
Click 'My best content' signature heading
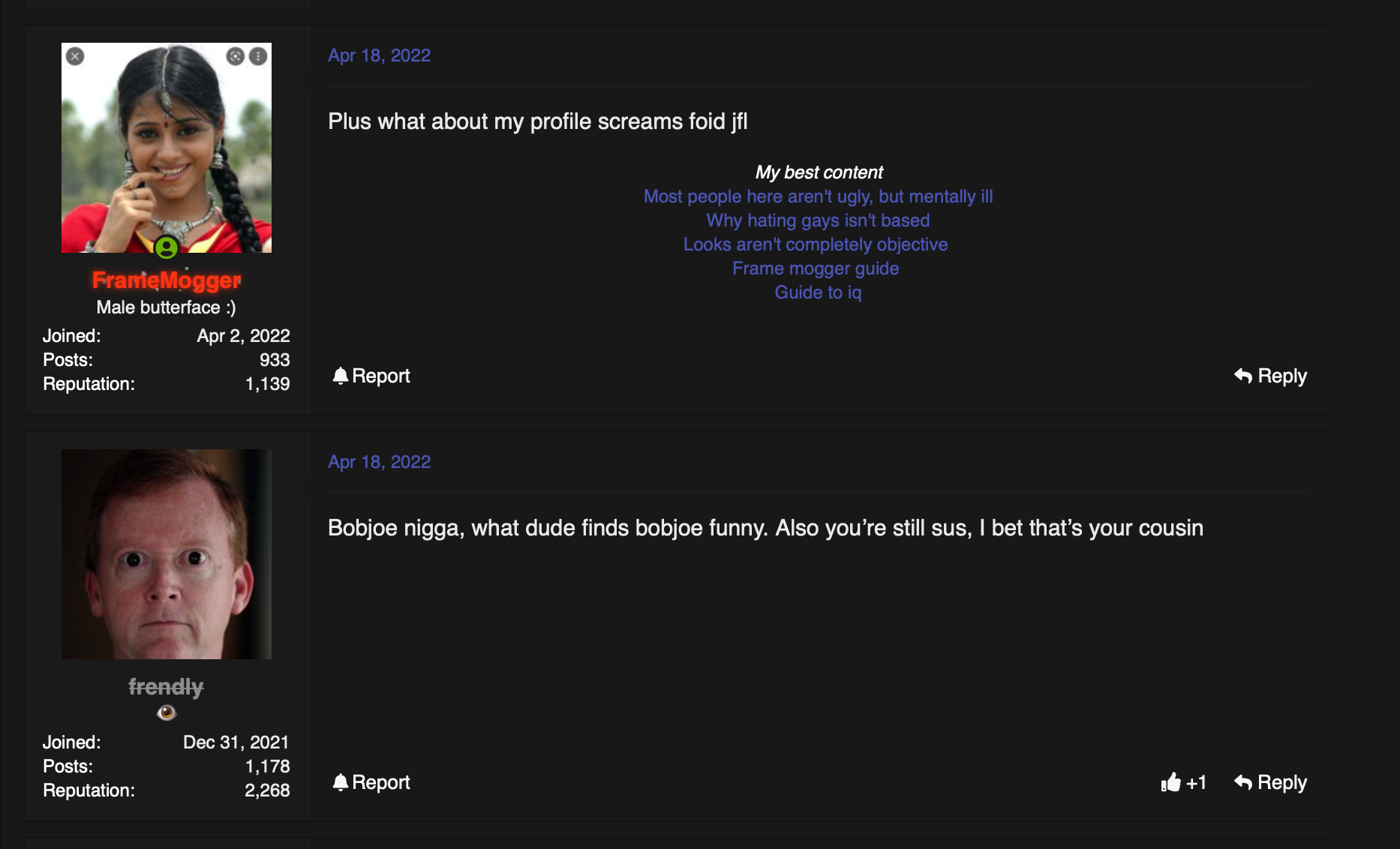coord(819,172)
